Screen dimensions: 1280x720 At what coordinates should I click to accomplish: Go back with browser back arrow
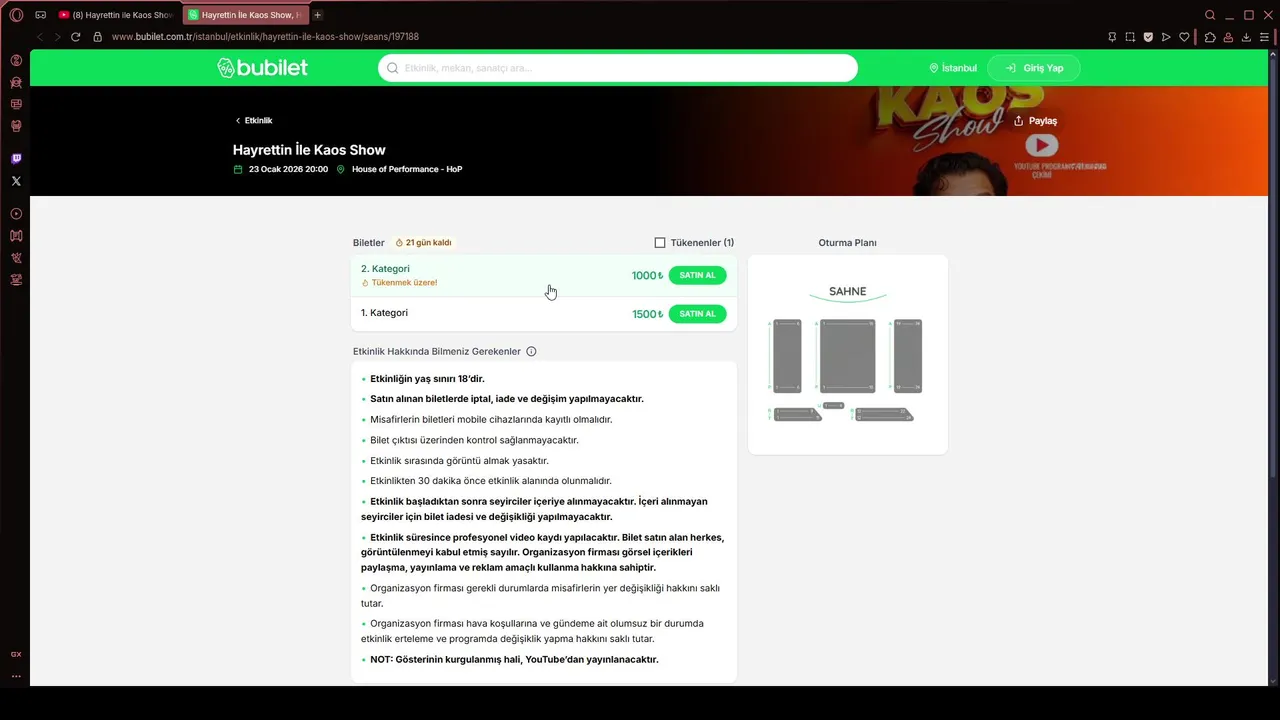(40, 37)
